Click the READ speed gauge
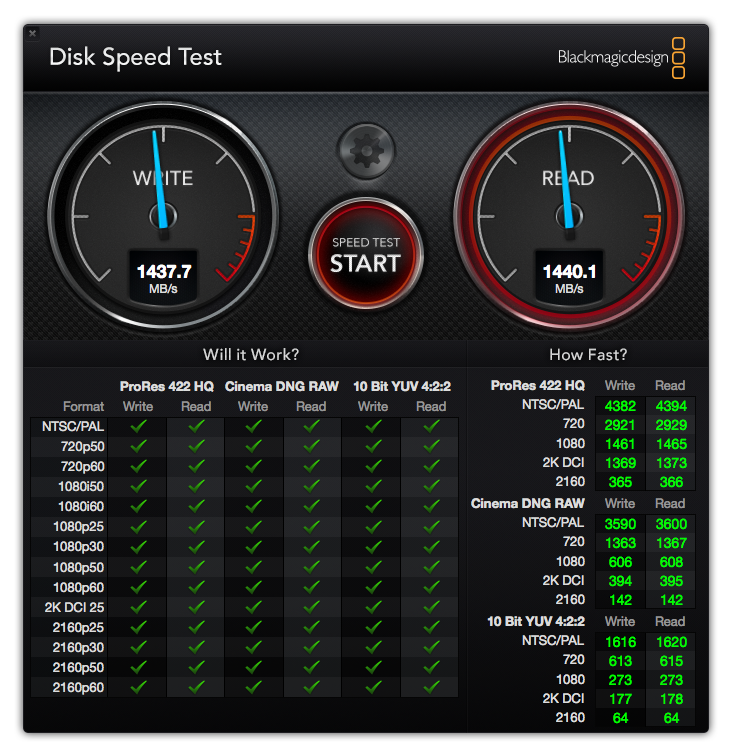Viewport: 732px width, 756px height. (x=569, y=215)
